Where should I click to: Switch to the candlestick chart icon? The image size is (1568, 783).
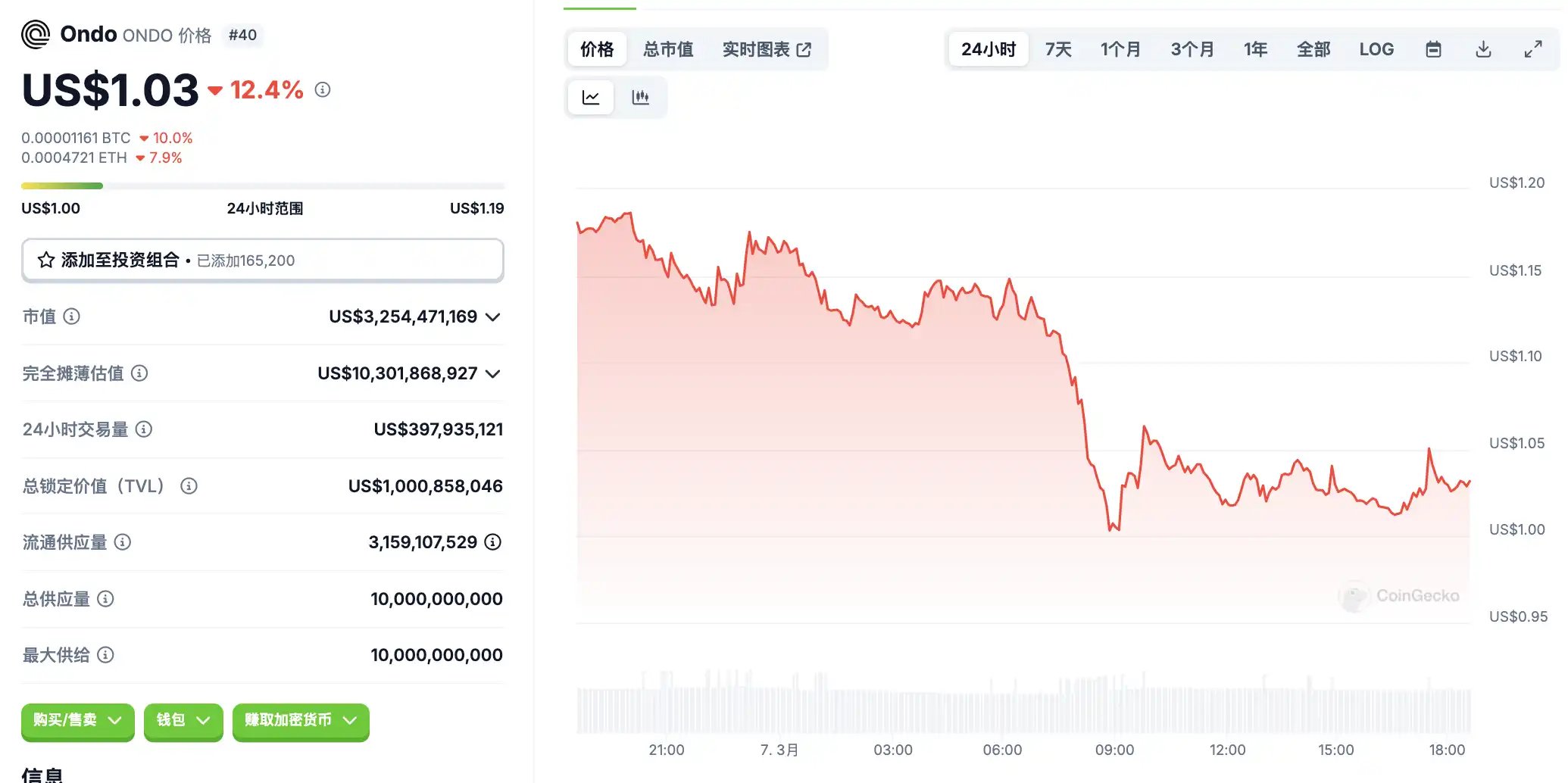(x=641, y=97)
